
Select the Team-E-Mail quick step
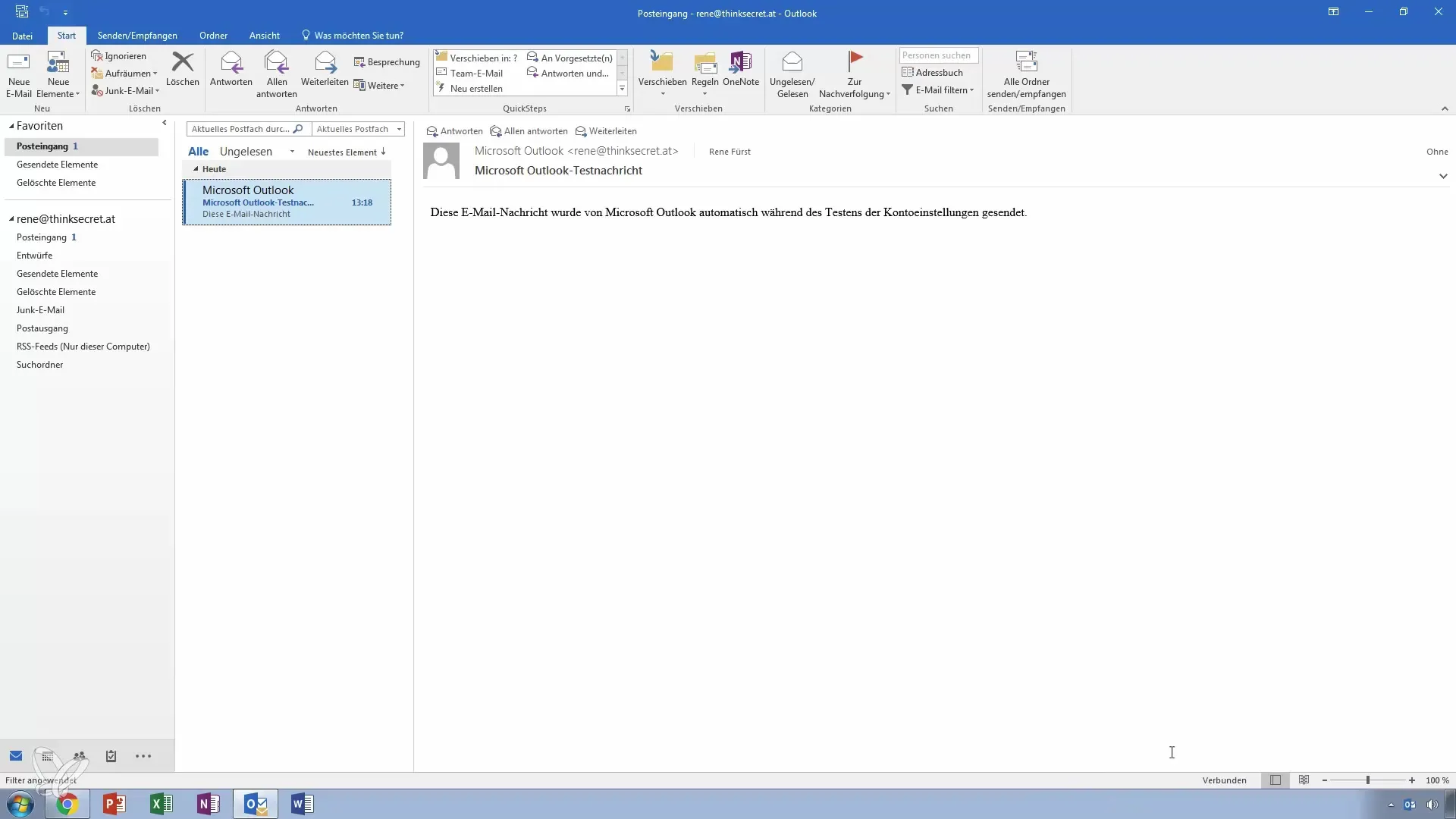[470, 74]
